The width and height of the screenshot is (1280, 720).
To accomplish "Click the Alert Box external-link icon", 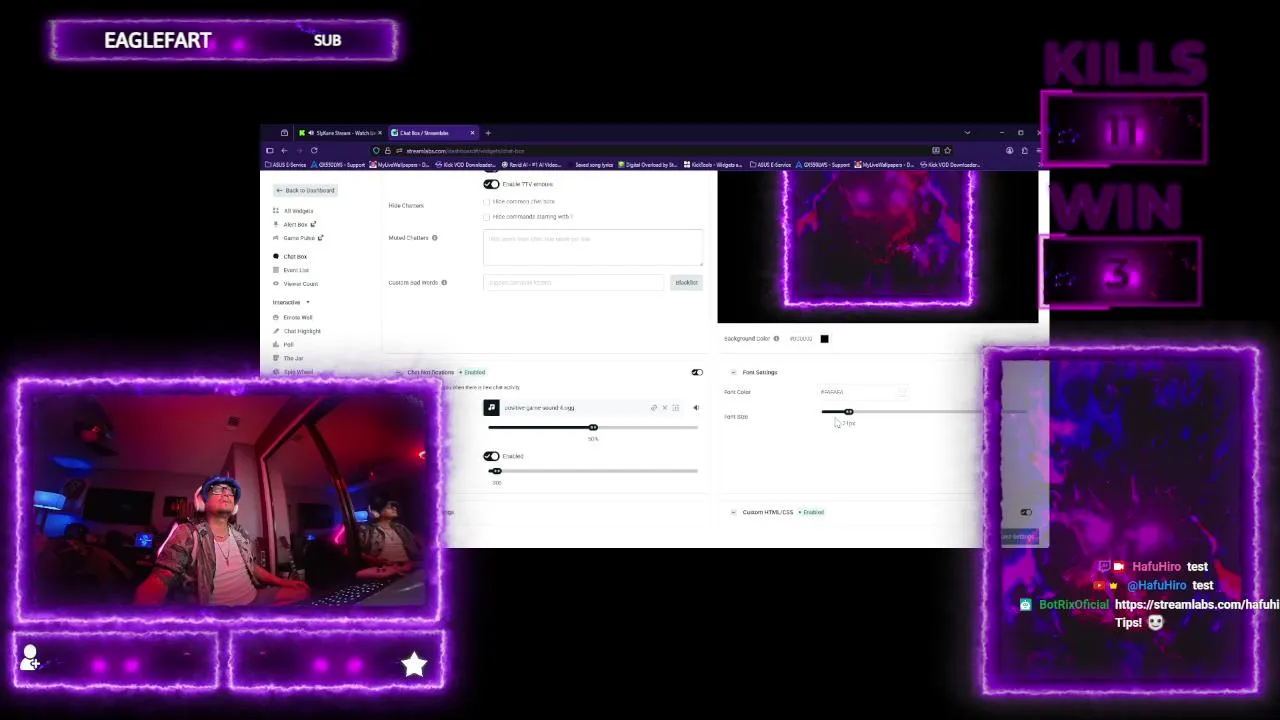I will [x=313, y=224].
